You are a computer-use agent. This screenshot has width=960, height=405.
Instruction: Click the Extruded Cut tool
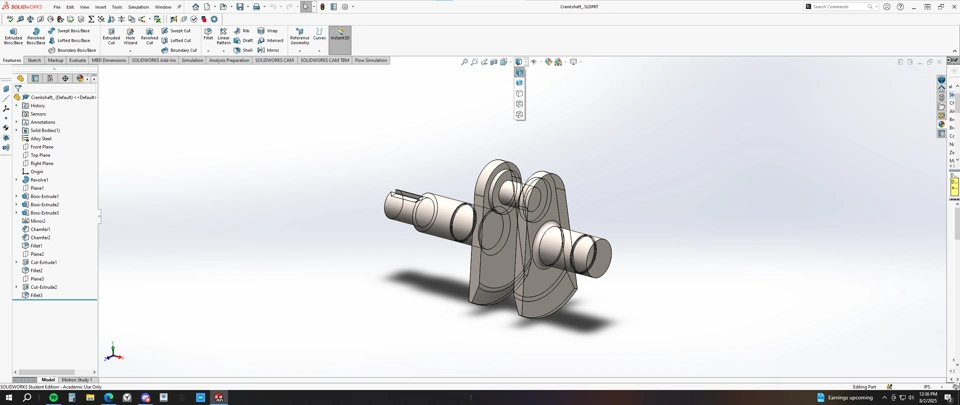click(111, 36)
